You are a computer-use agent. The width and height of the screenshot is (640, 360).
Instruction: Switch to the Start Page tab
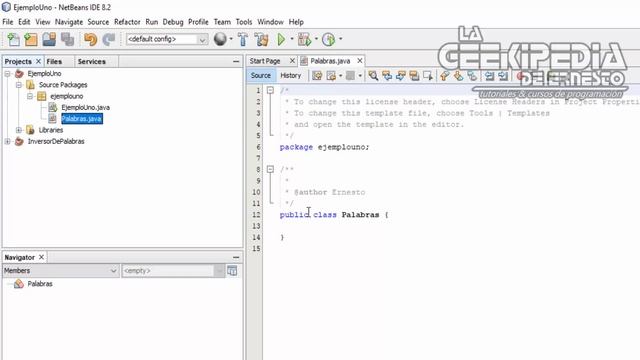point(265,61)
